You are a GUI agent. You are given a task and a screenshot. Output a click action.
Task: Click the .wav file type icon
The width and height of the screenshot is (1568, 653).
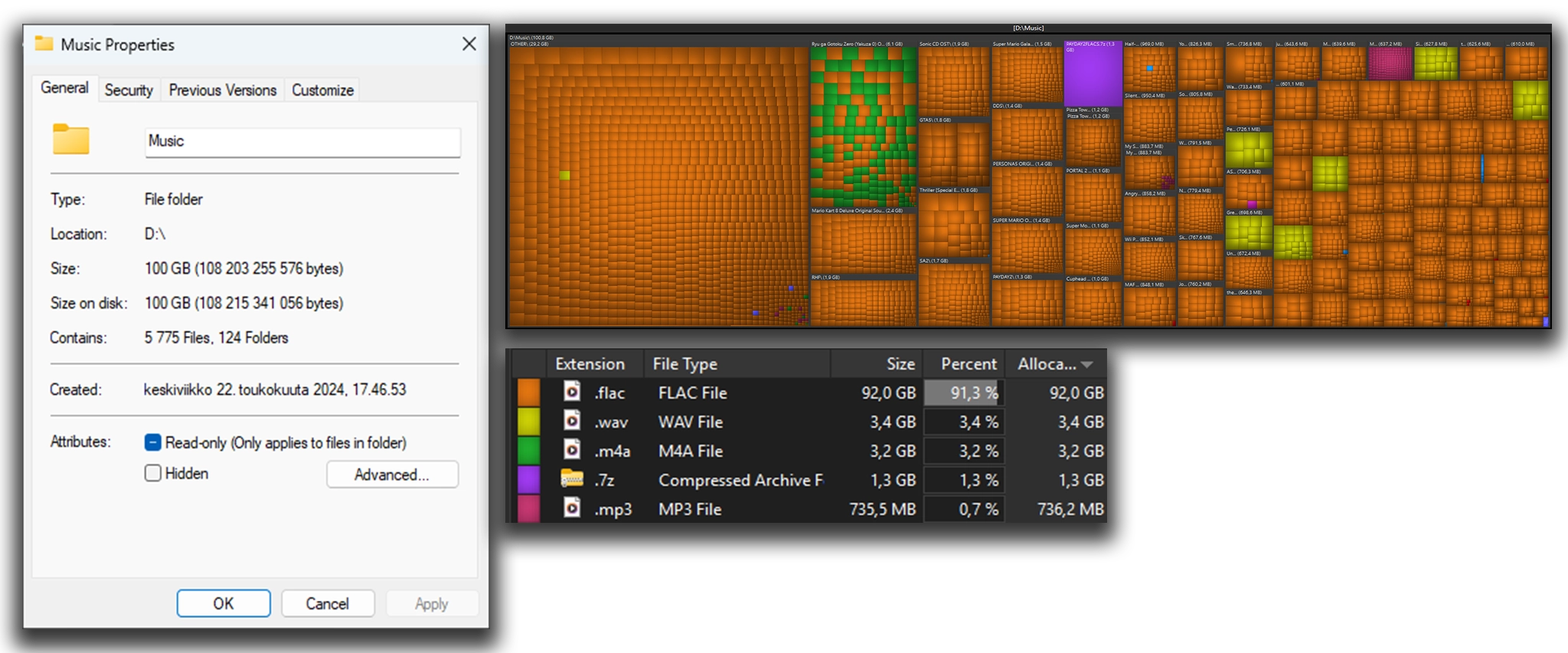tap(572, 421)
